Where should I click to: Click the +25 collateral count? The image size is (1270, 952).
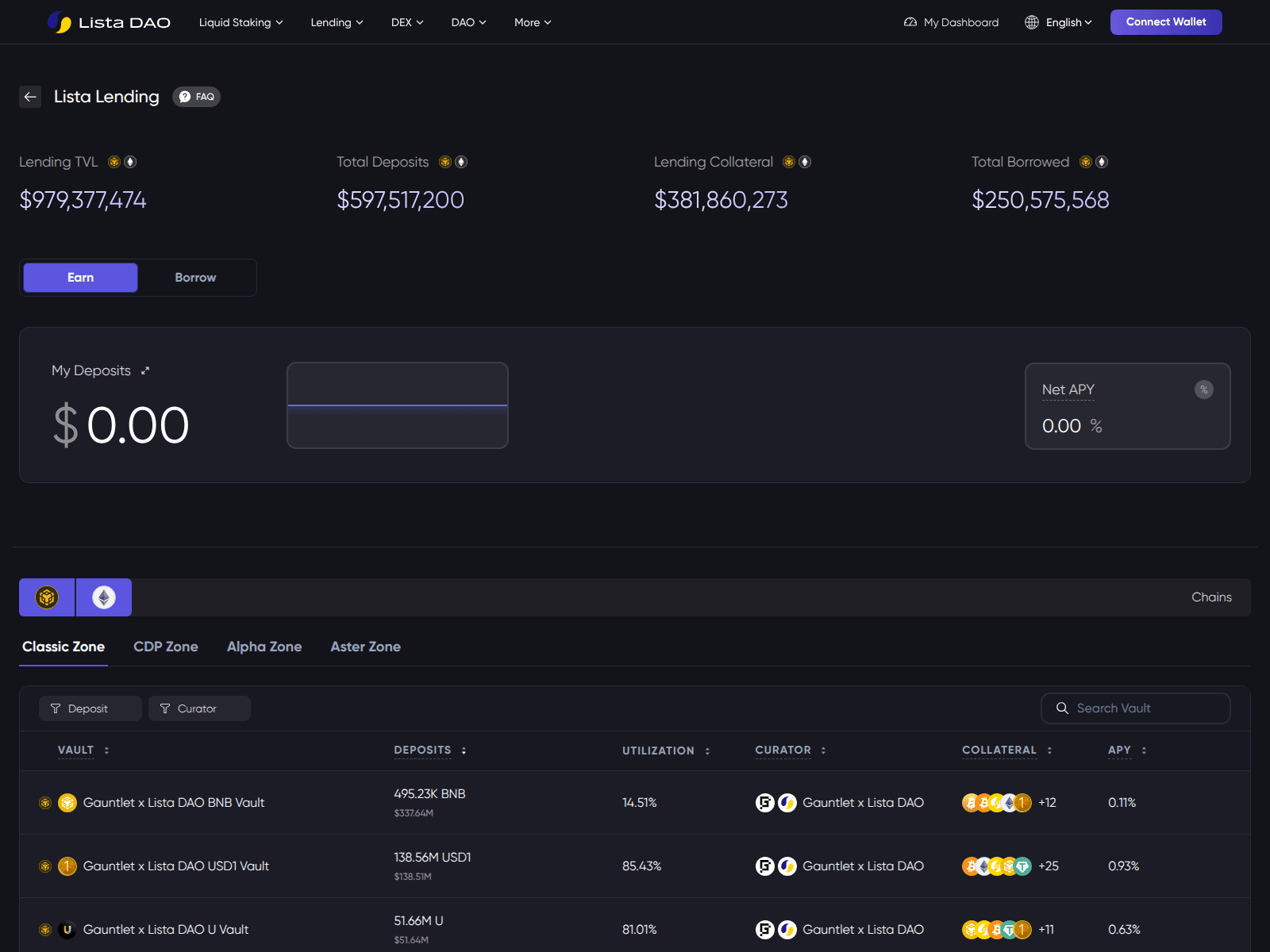coord(1049,866)
